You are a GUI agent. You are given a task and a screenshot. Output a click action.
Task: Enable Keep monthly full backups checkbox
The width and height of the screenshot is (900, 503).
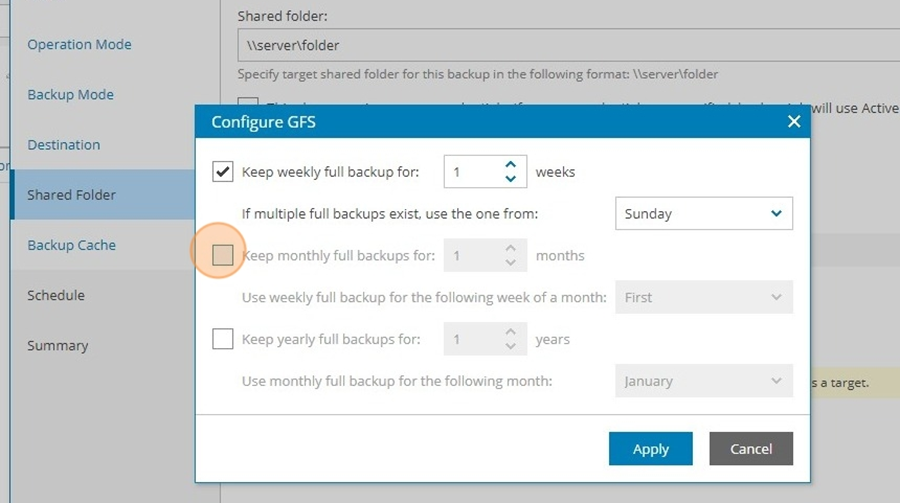pos(223,255)
